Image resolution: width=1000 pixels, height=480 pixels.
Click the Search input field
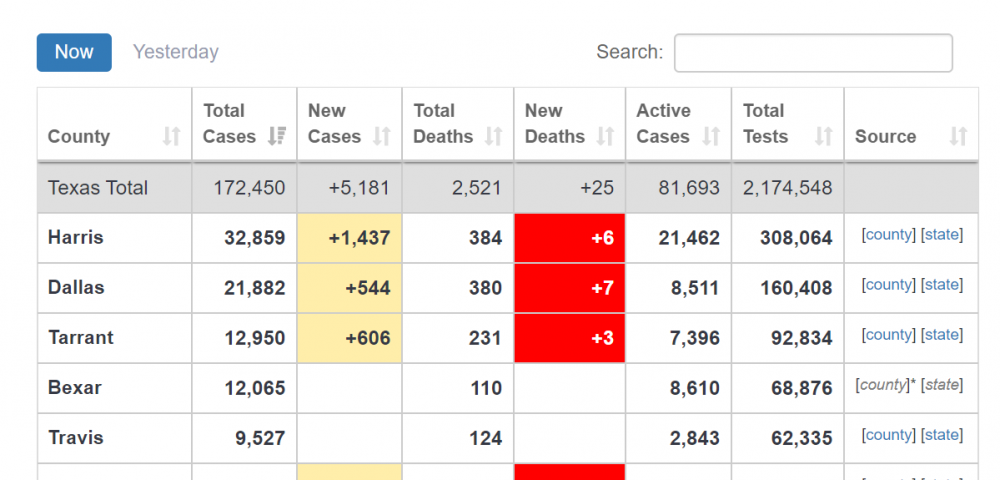pyautogui.click(x=813, y=53)
